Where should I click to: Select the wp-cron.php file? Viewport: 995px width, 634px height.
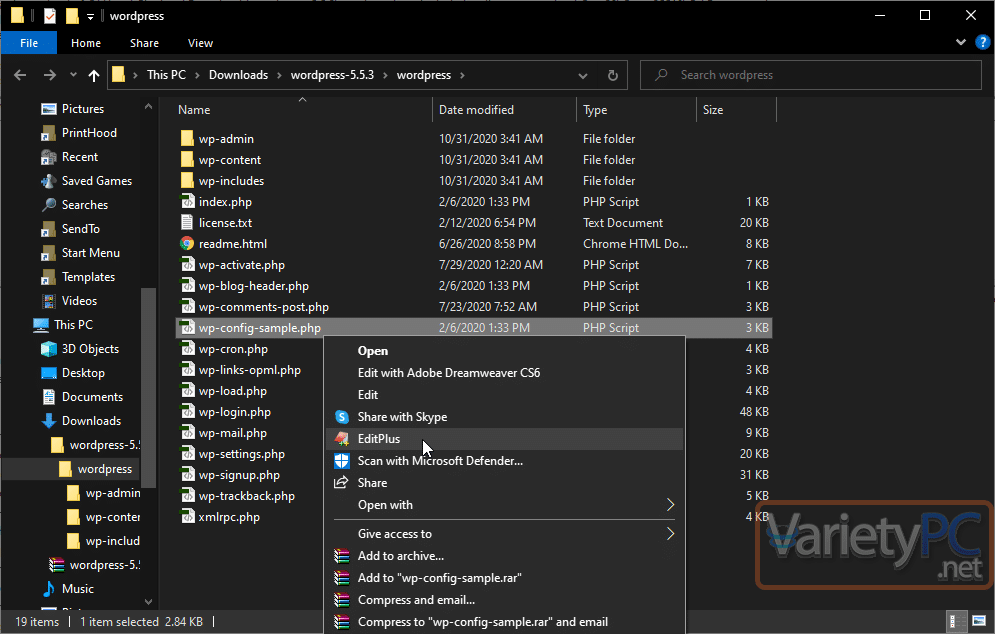pos(233,350)
